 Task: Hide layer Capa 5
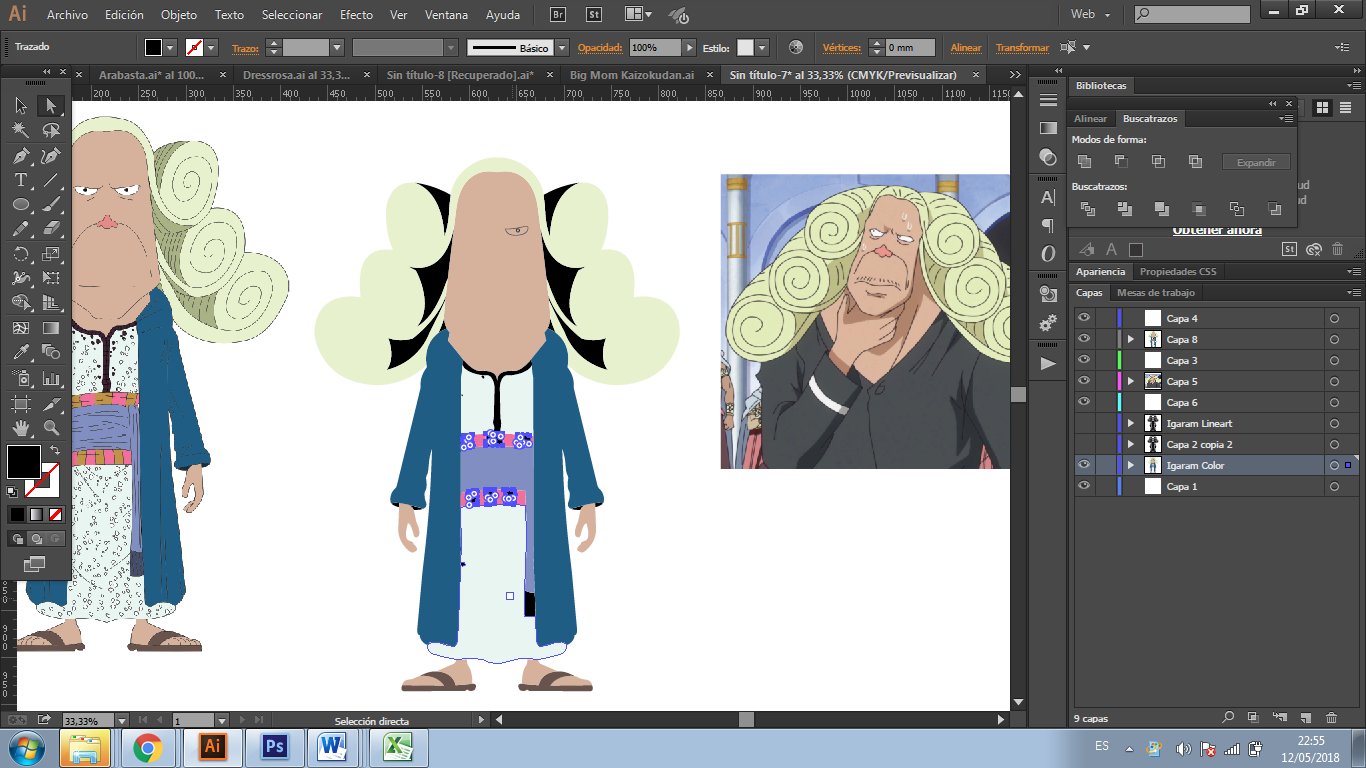pyautogui.click(x=1083, y=381)
